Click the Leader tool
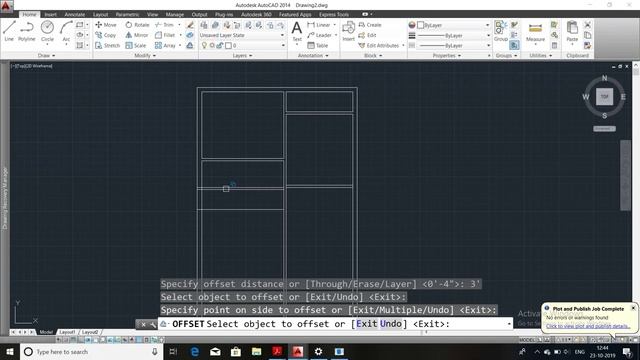Screen dimensions: 640x360 pos(320,35)
